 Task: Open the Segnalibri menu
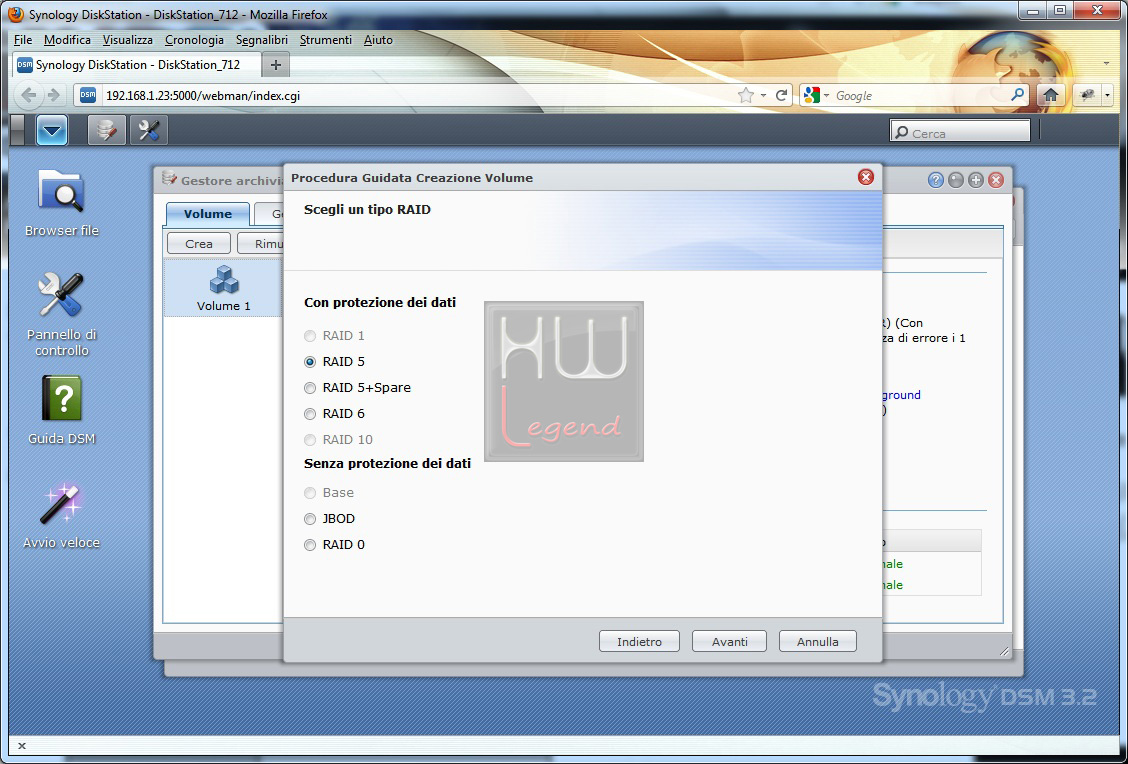pos(262,40)
